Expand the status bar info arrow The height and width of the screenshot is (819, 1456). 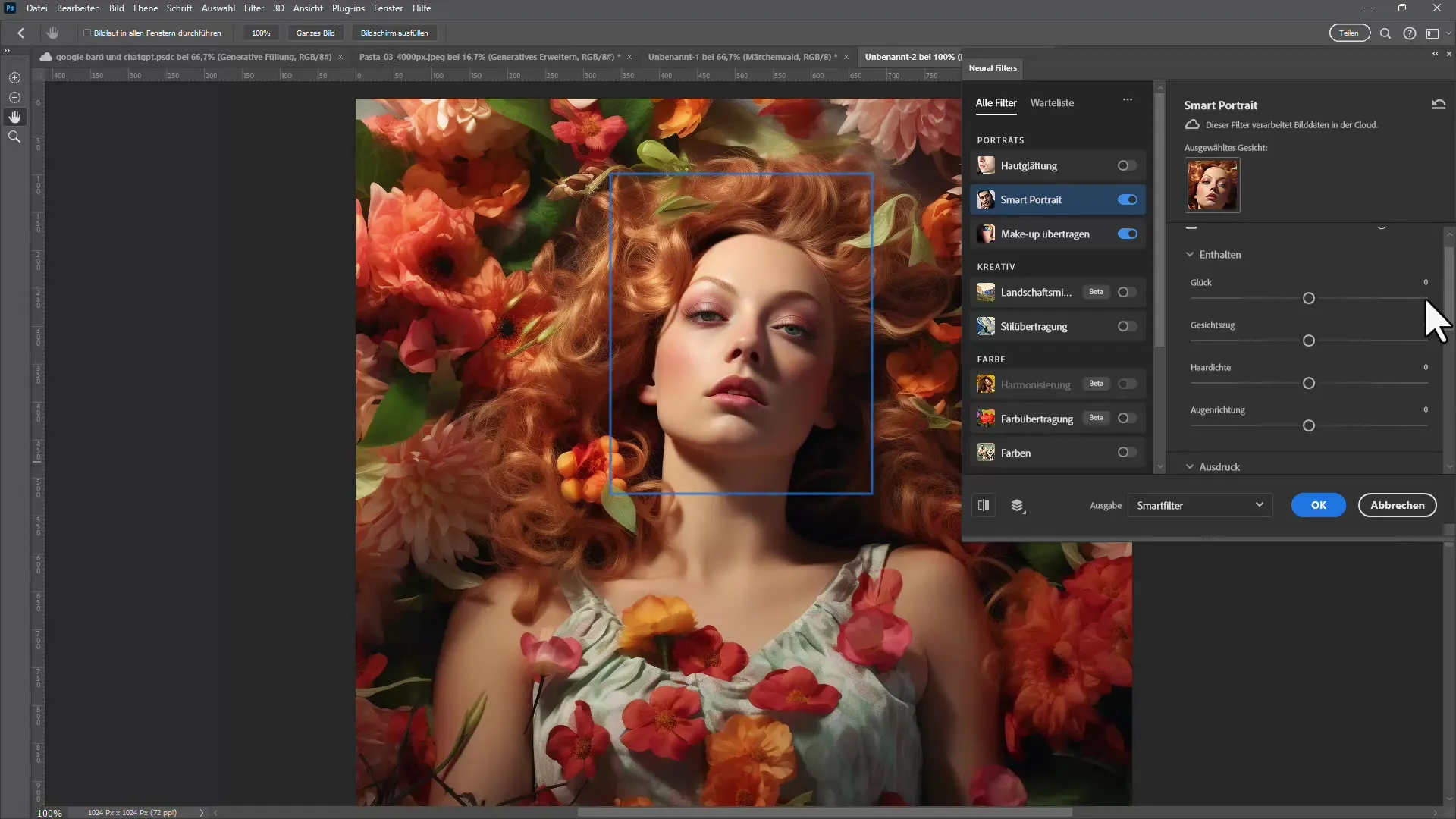201,812
